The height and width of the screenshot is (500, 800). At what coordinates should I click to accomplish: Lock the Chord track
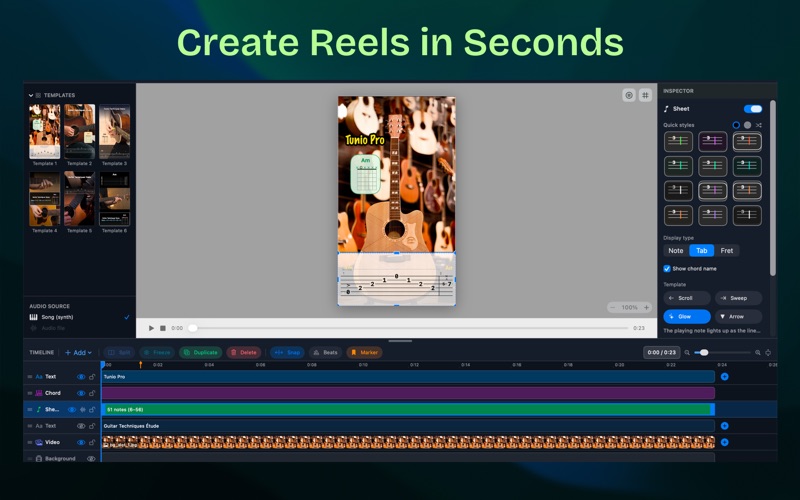click(x=92, y=393)
